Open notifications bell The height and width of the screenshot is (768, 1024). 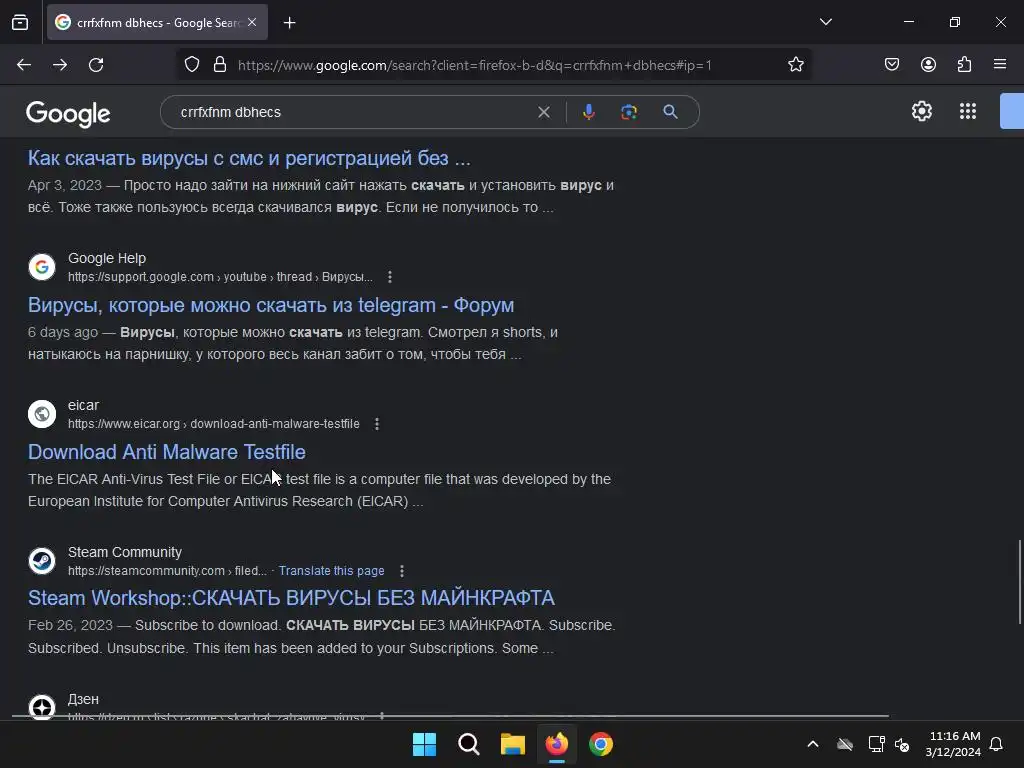(x=997, y=744)
